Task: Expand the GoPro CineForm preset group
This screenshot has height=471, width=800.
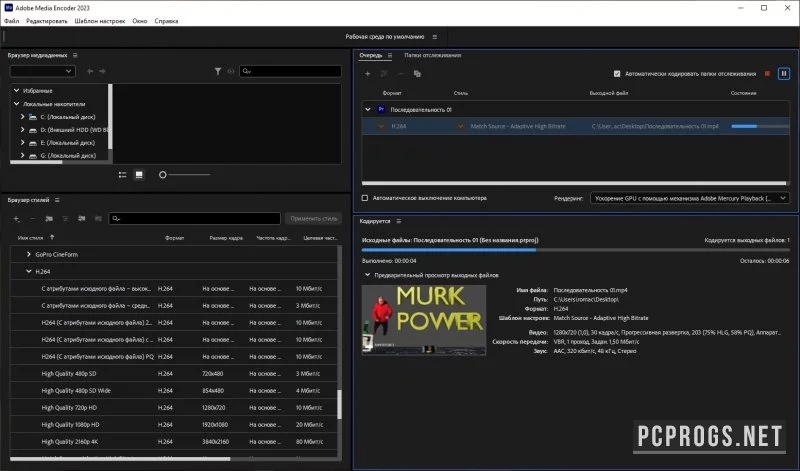Action: tap(29, 254)
